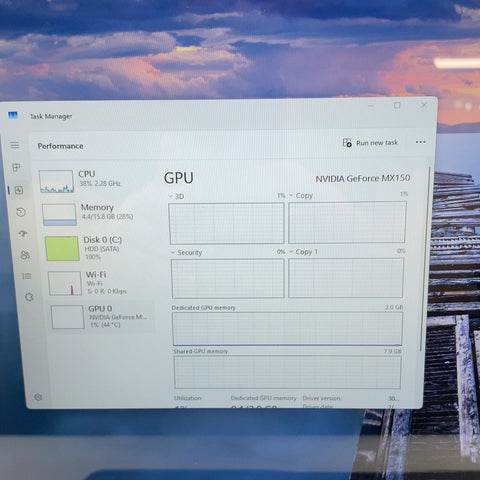Click the 'HDD (SATA)' disk type text
The width and height of the screenshot is (480, 480).
tap(102, 249)
